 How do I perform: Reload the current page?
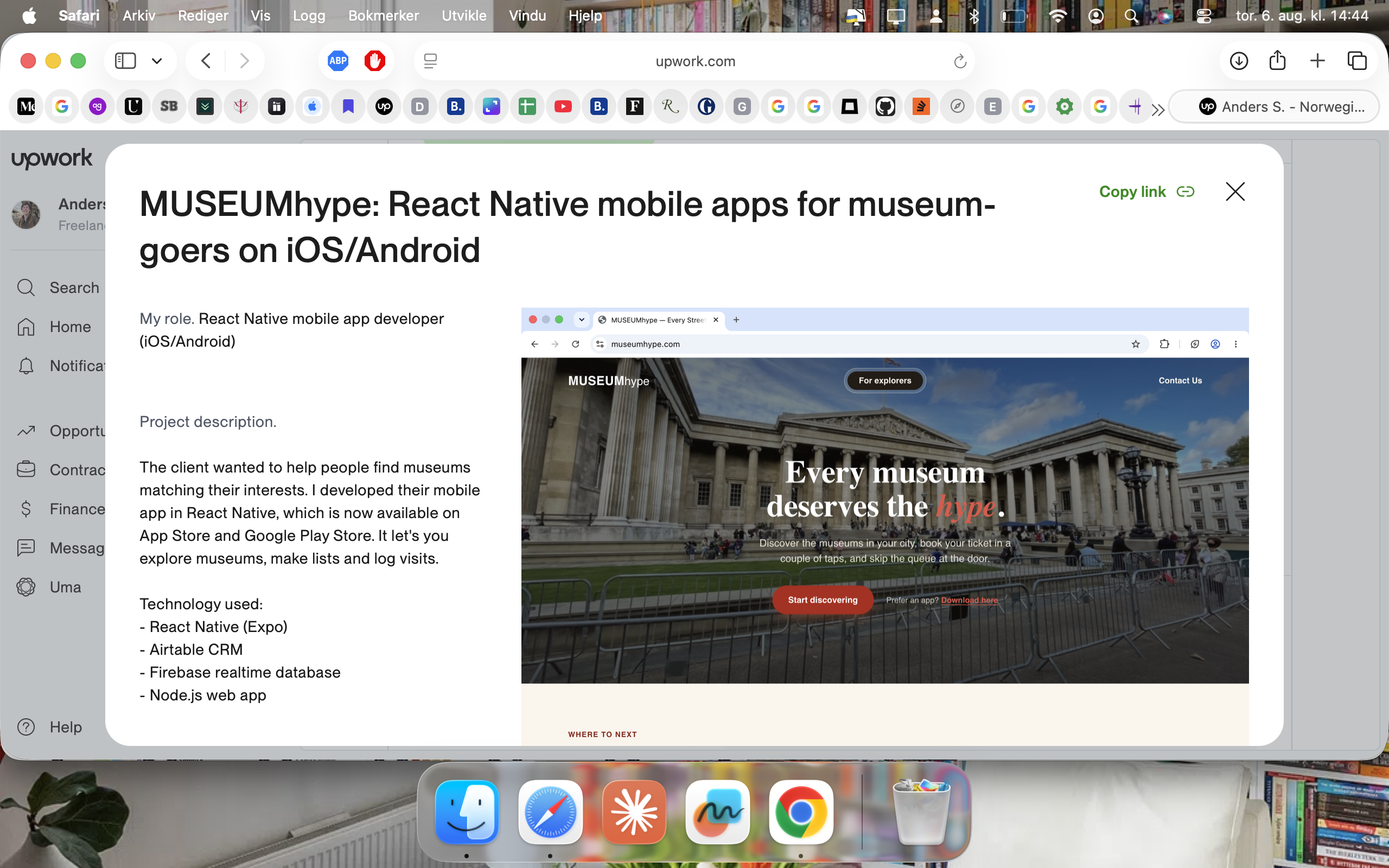960,61
